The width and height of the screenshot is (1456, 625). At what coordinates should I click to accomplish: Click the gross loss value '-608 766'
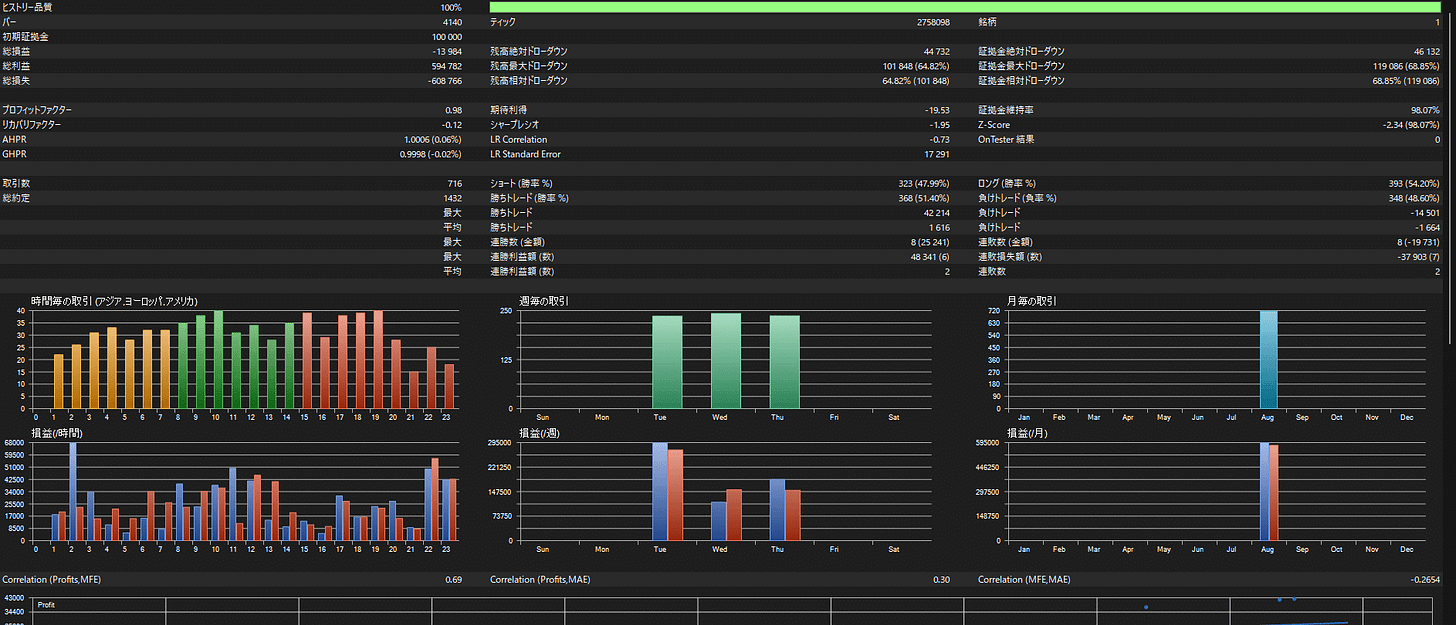coord(444,81)
